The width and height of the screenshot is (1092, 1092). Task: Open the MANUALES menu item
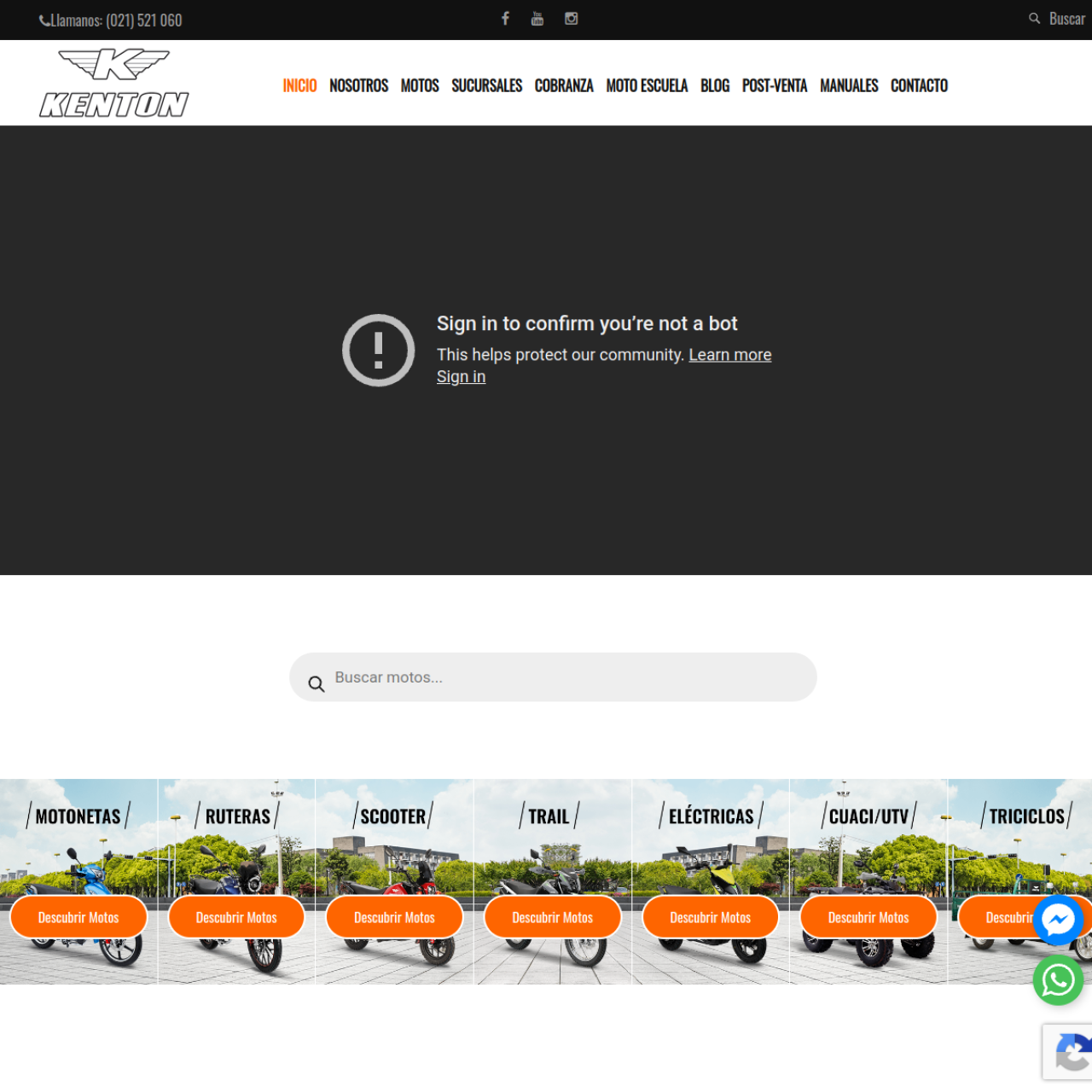[x=849, y=85]
